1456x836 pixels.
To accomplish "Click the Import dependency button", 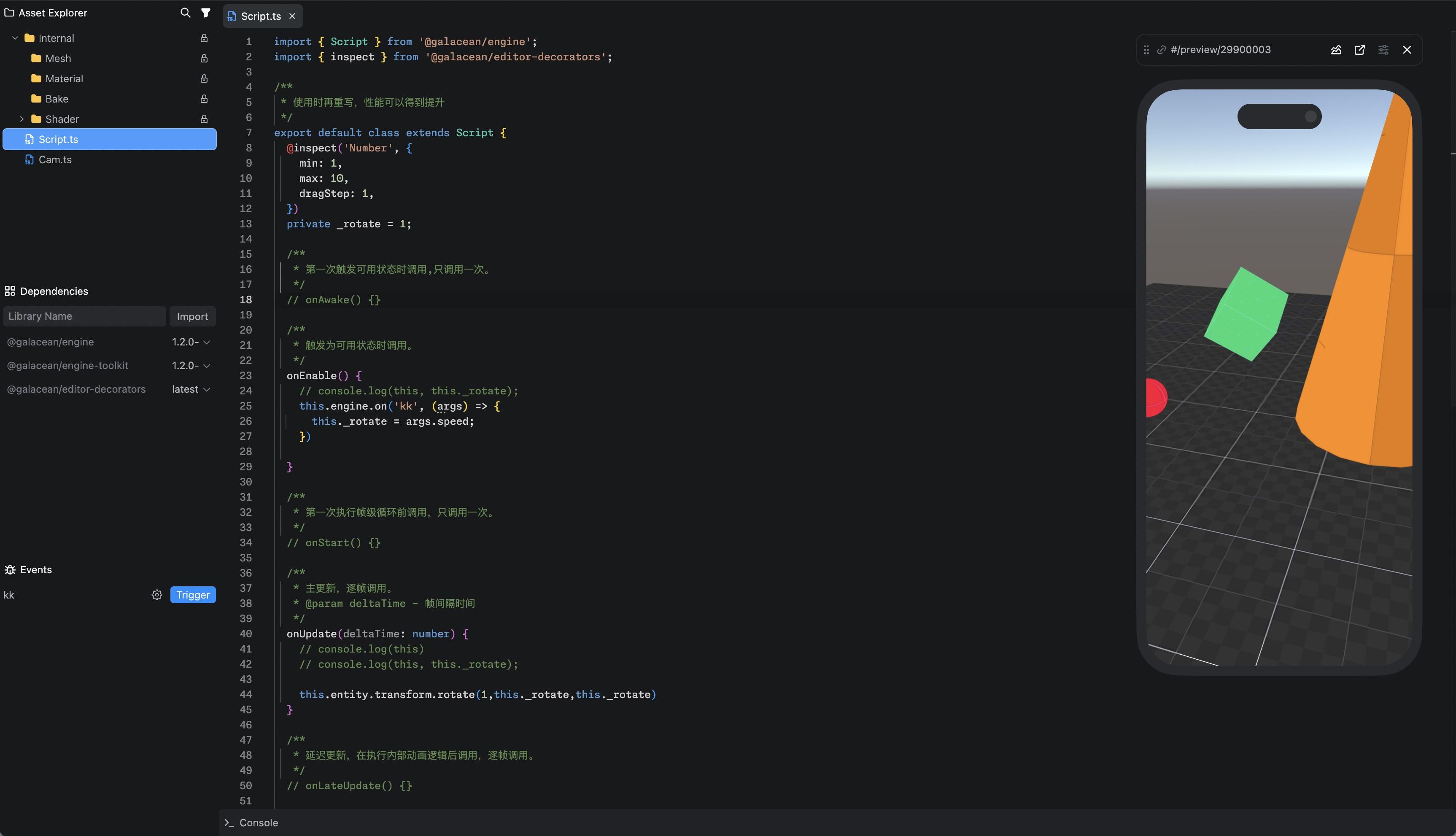I will tap(192, 316).
